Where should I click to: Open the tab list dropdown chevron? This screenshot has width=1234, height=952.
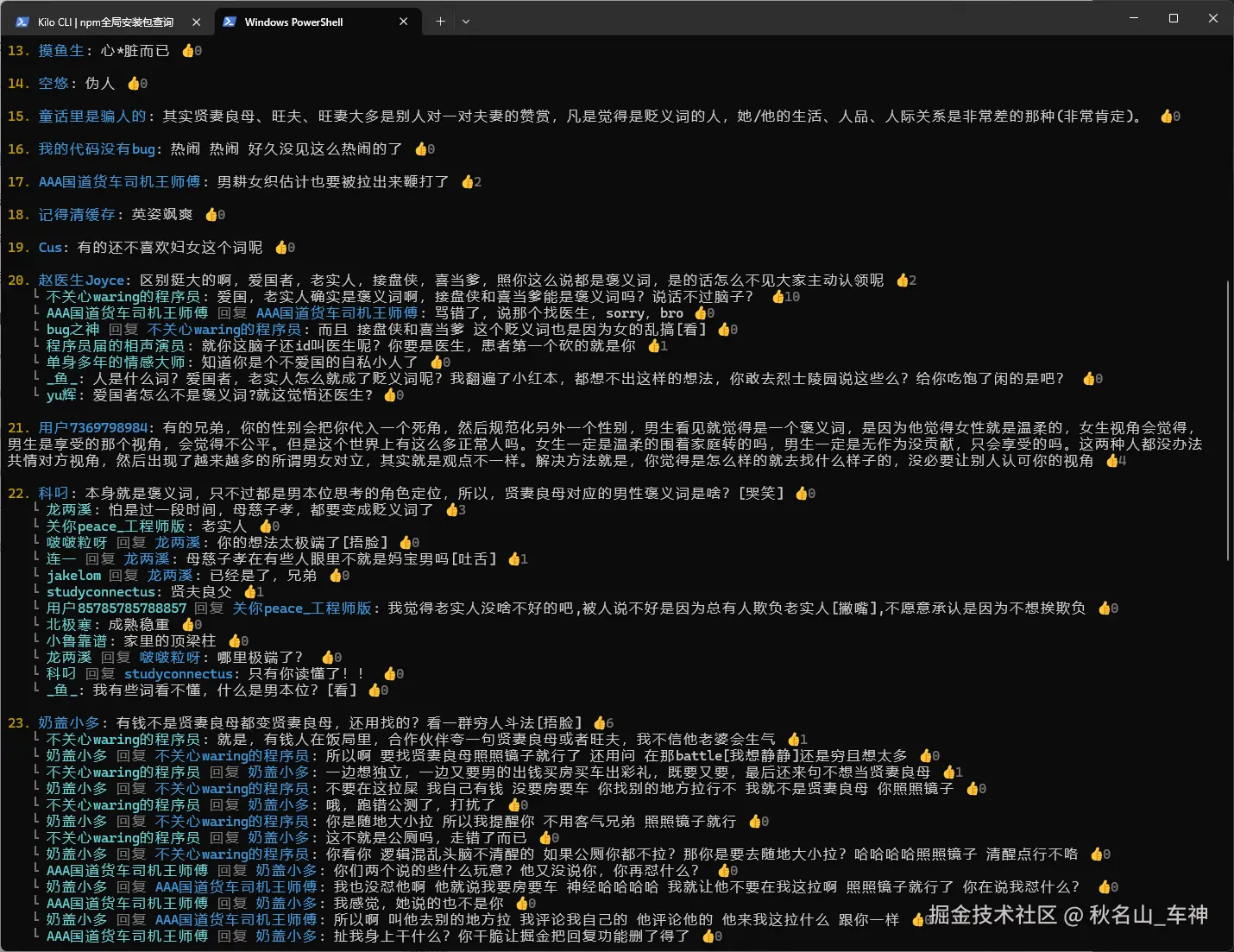click(467, 22)
